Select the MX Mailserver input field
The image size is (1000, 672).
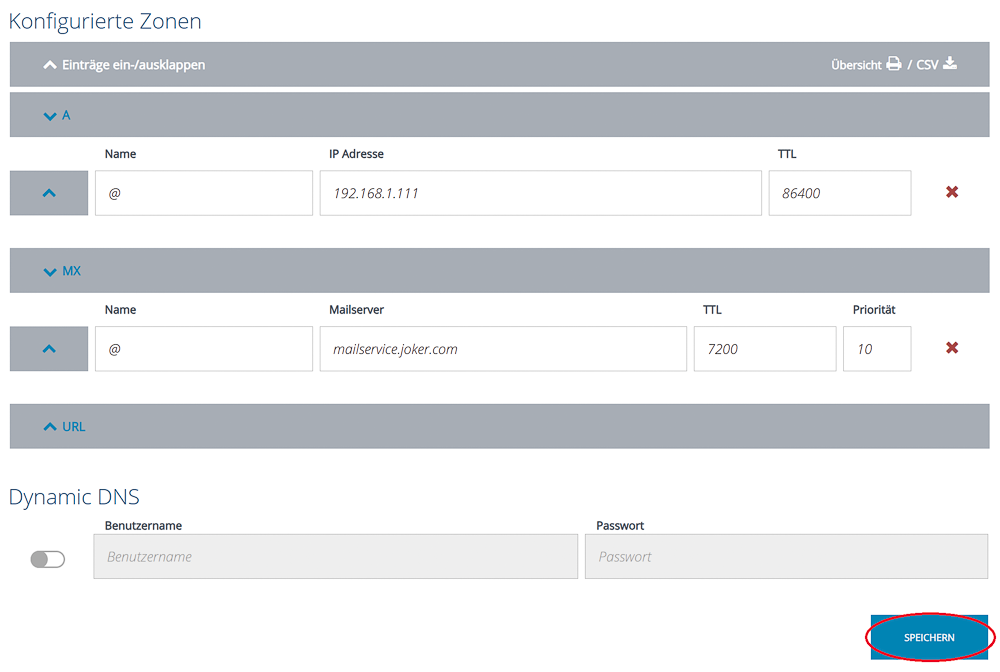tap(502, 349)
